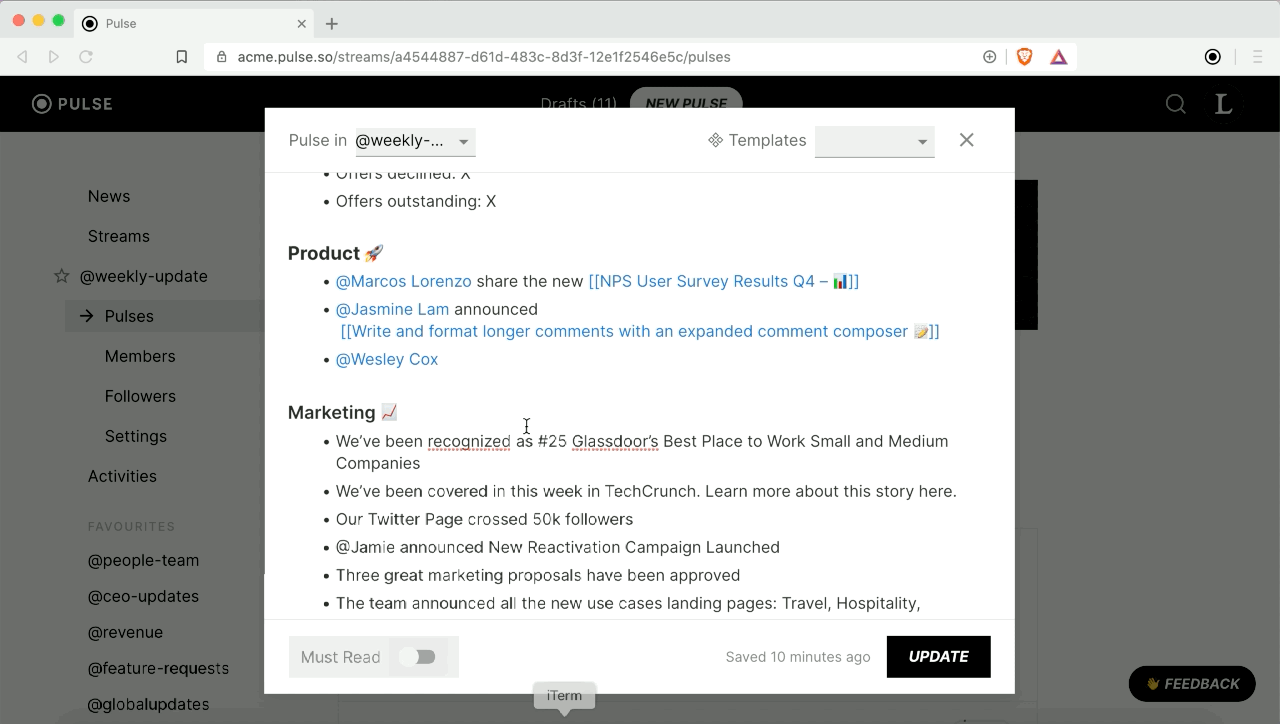
Task: Bookmark this page in the toolbar
Action: click(182, 57)
